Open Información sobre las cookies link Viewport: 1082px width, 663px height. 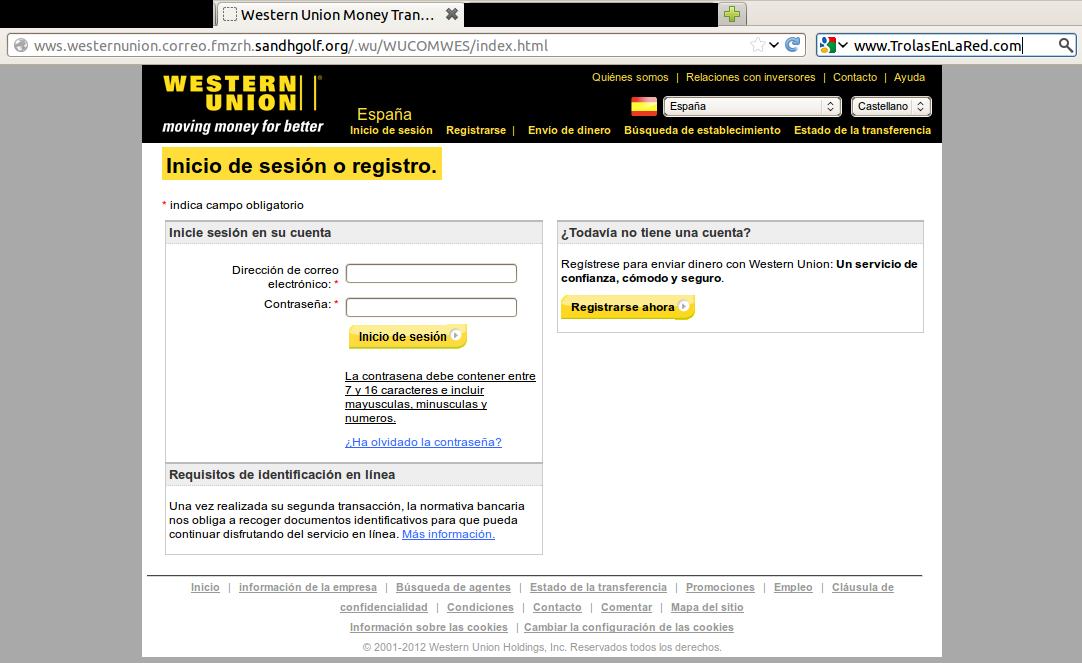tap(429, 627)
